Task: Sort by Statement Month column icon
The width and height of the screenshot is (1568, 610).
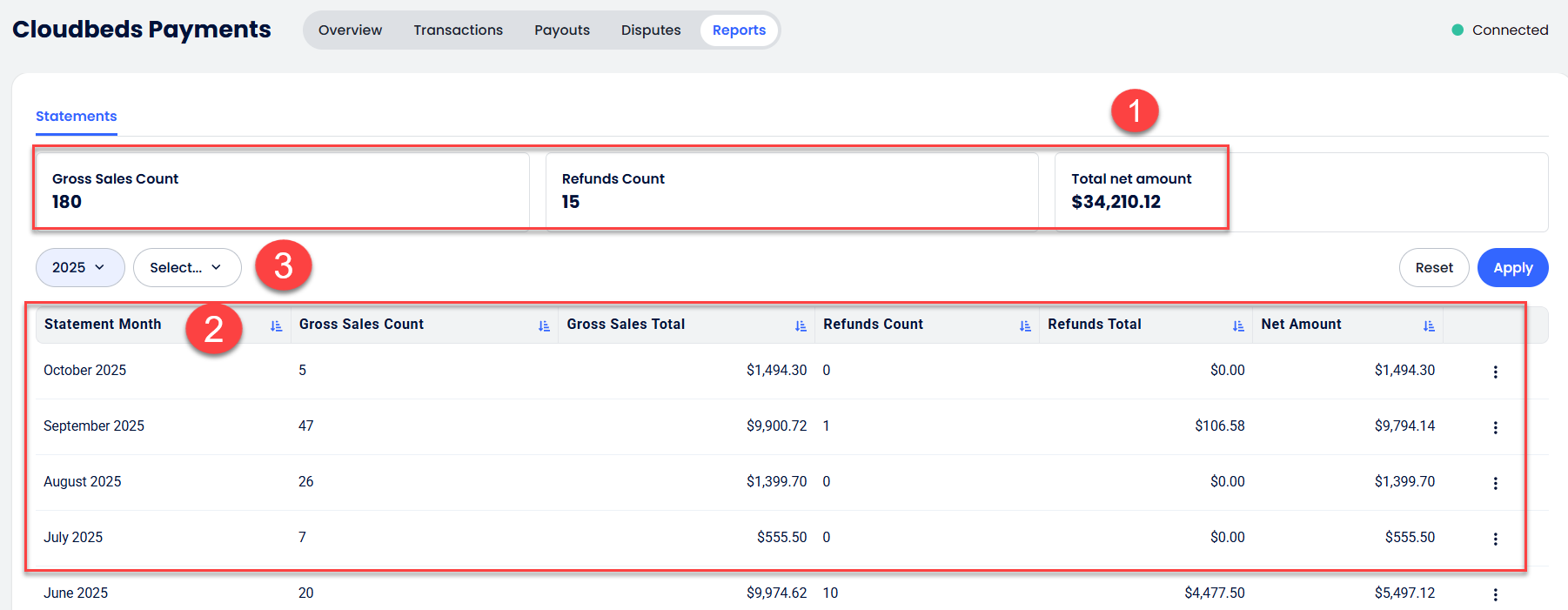Action: [x=276, y=325]
